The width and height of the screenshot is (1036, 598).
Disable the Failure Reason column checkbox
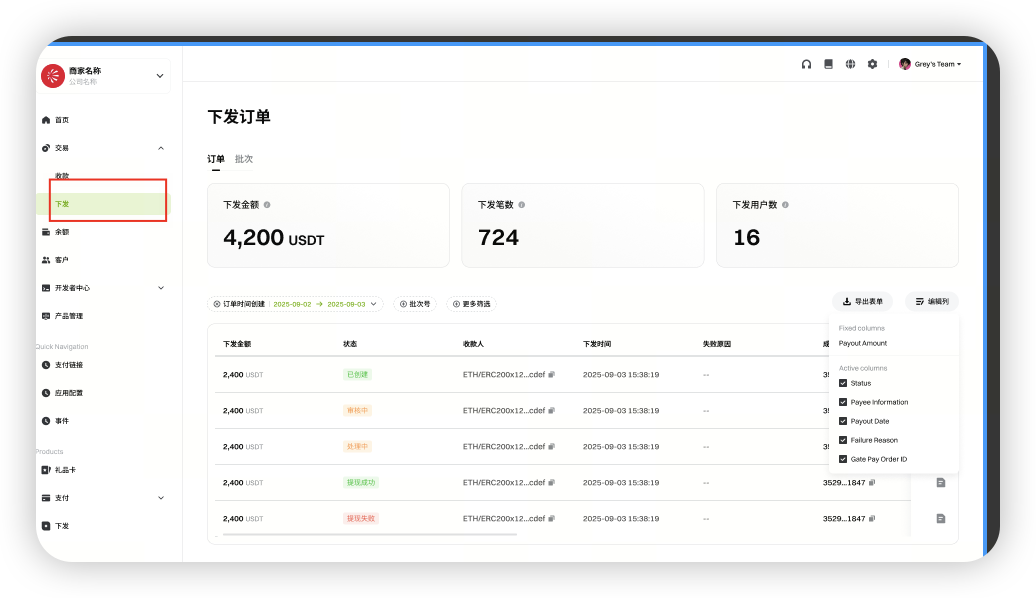[843, 440]
